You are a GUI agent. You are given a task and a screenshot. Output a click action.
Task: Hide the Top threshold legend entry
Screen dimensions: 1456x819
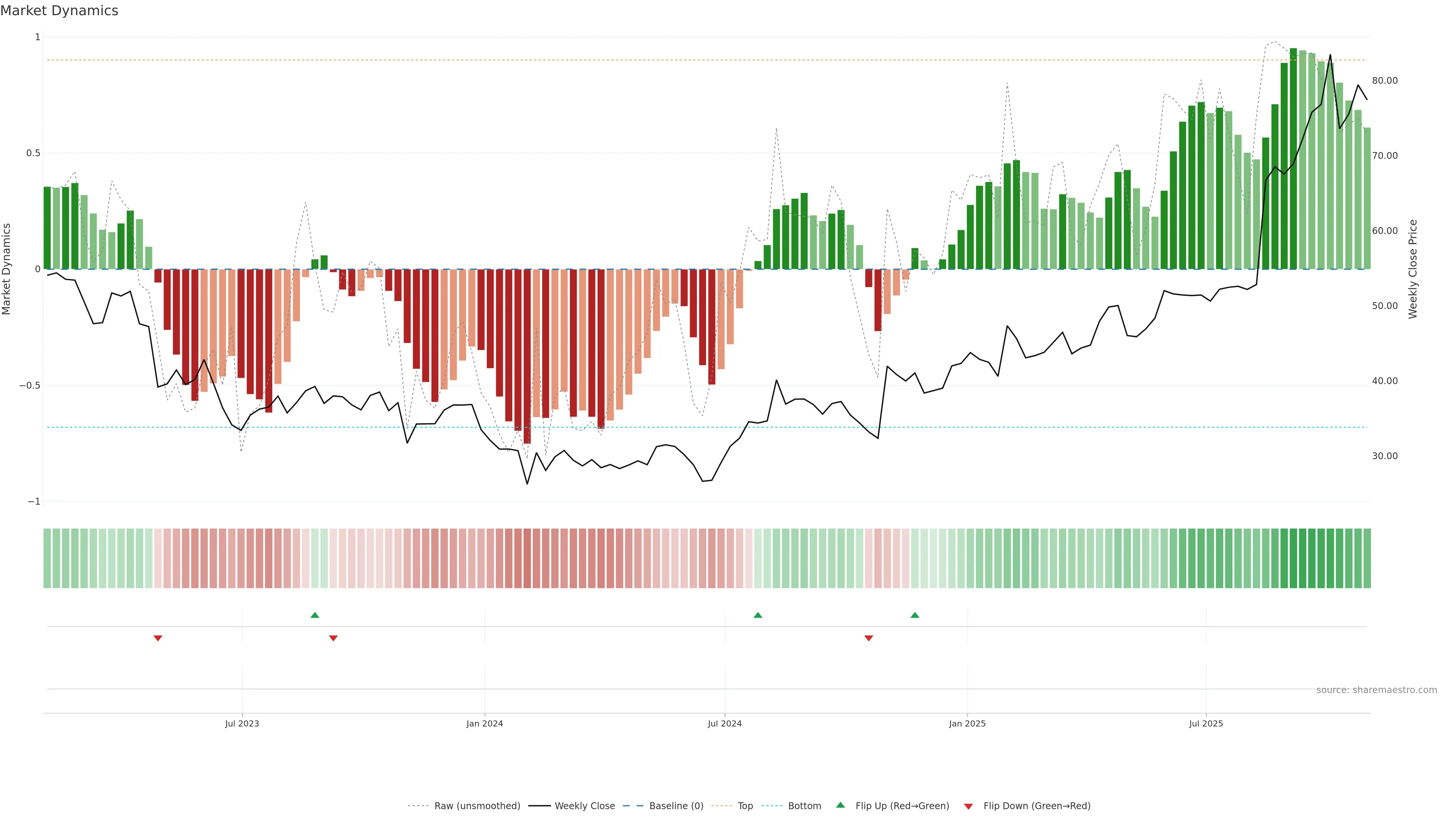(x=745, y=806)
